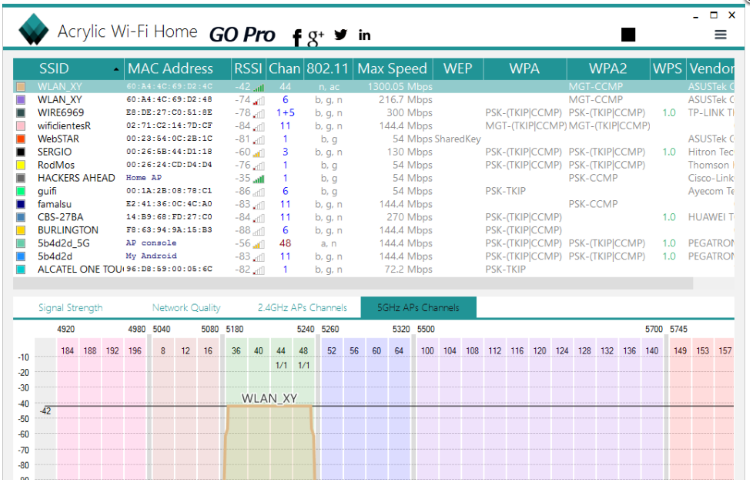Click signal bars icon for SERGIO
750x480 pixels.
[x=258, y=153]
